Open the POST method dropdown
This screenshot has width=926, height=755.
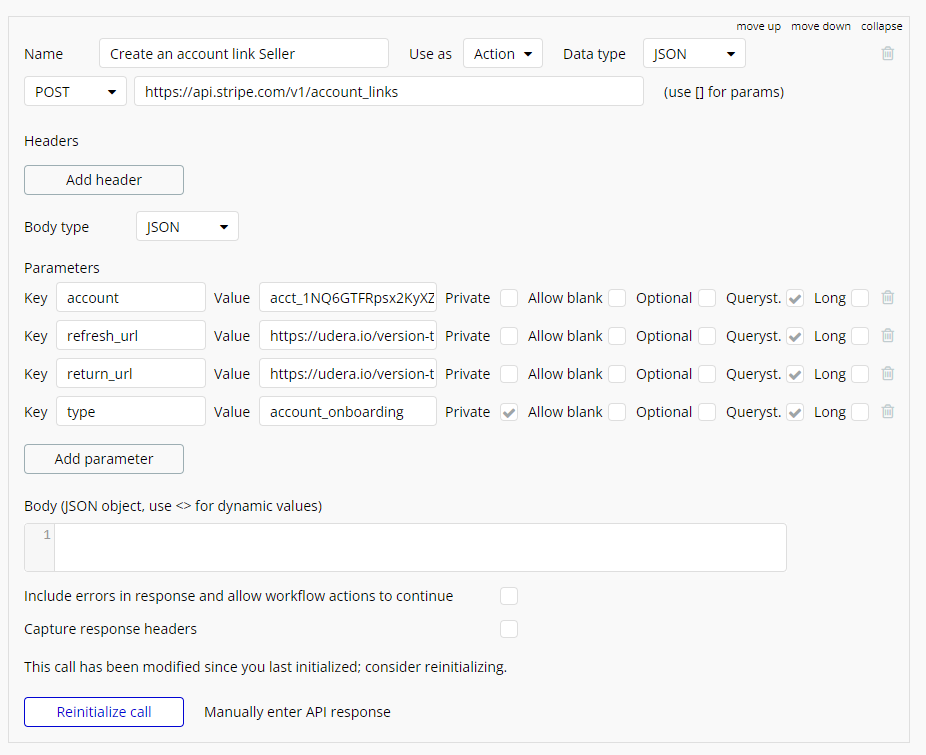click(76, 92)
